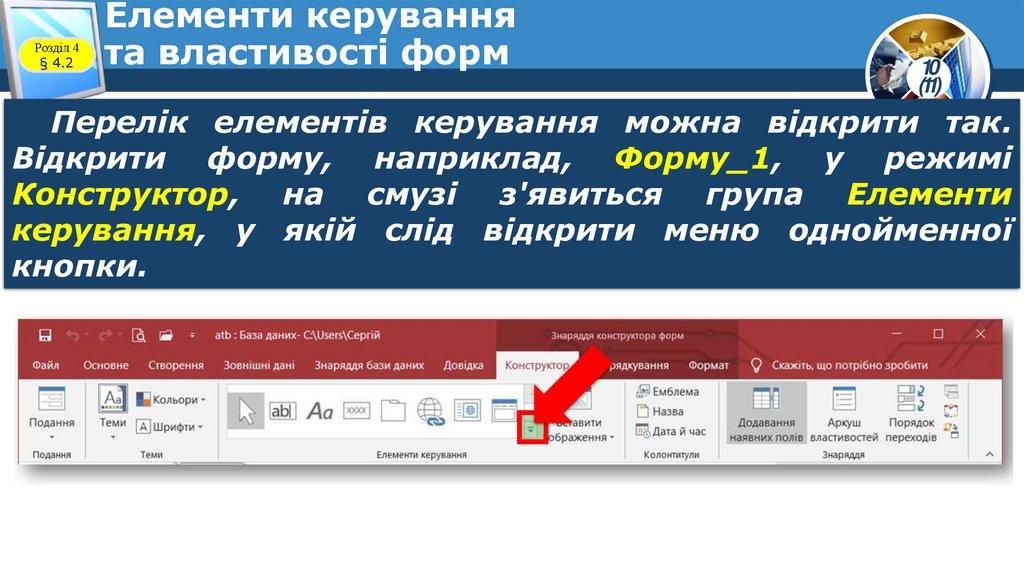Toggle Додавання наявних полів pane
This screenshot has width=1024, height=574.
click(766, 413)
